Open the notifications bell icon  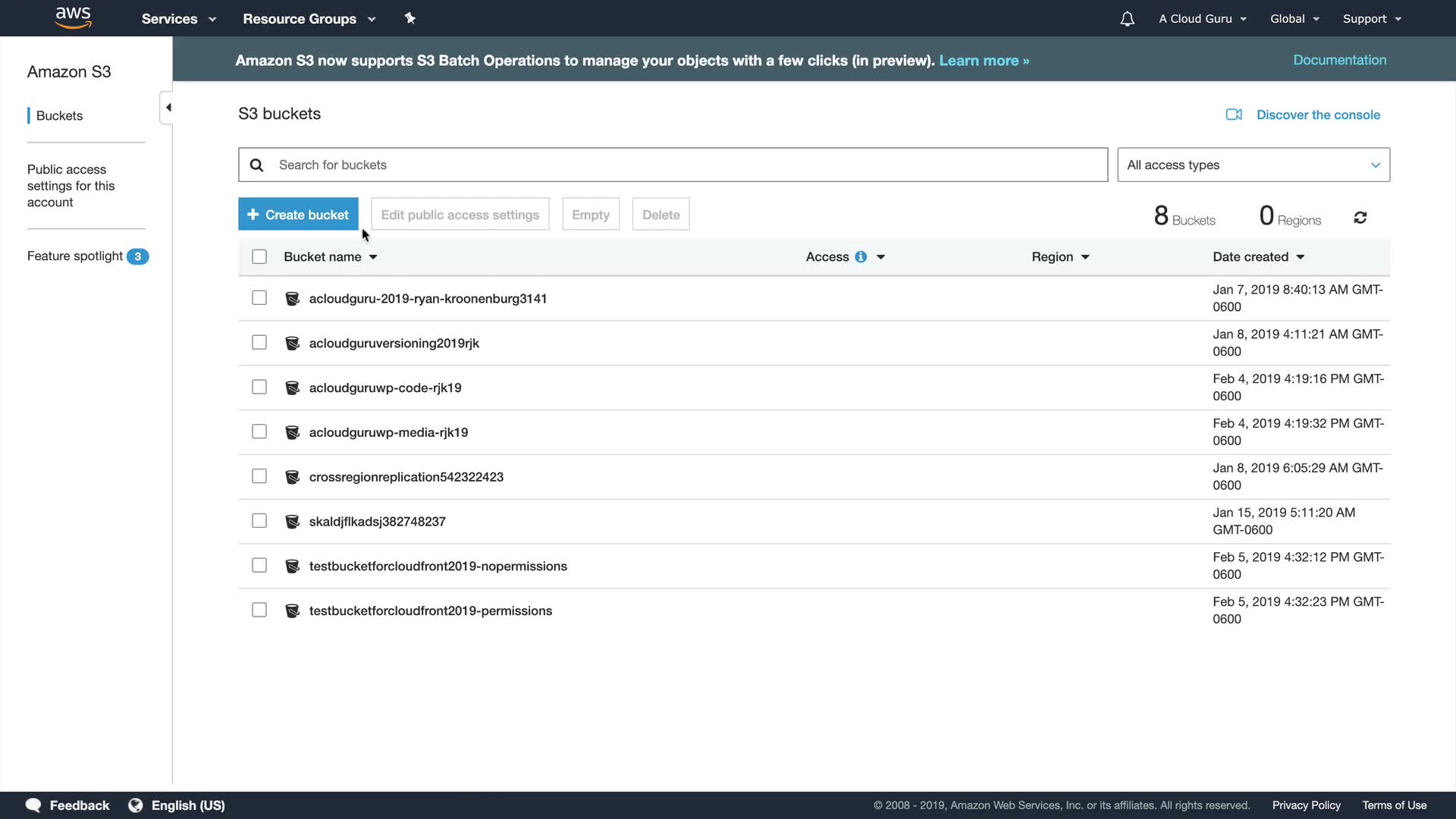point(1127,19)
